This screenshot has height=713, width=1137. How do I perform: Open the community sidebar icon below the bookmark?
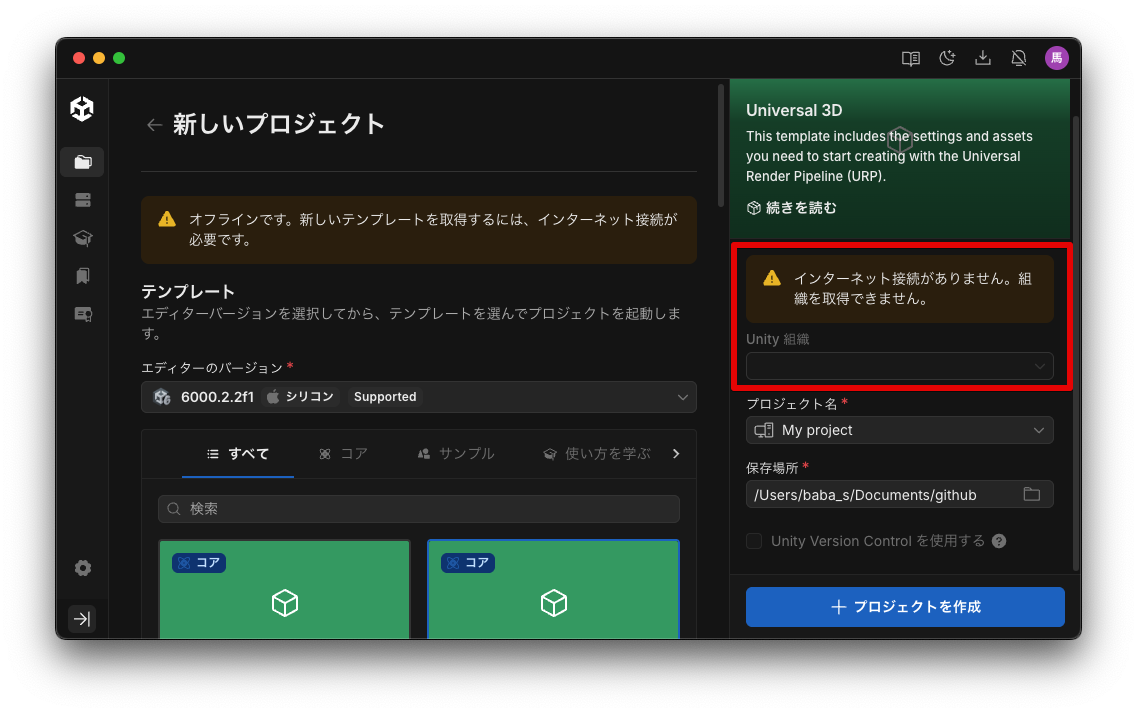[x=83, y=314]
